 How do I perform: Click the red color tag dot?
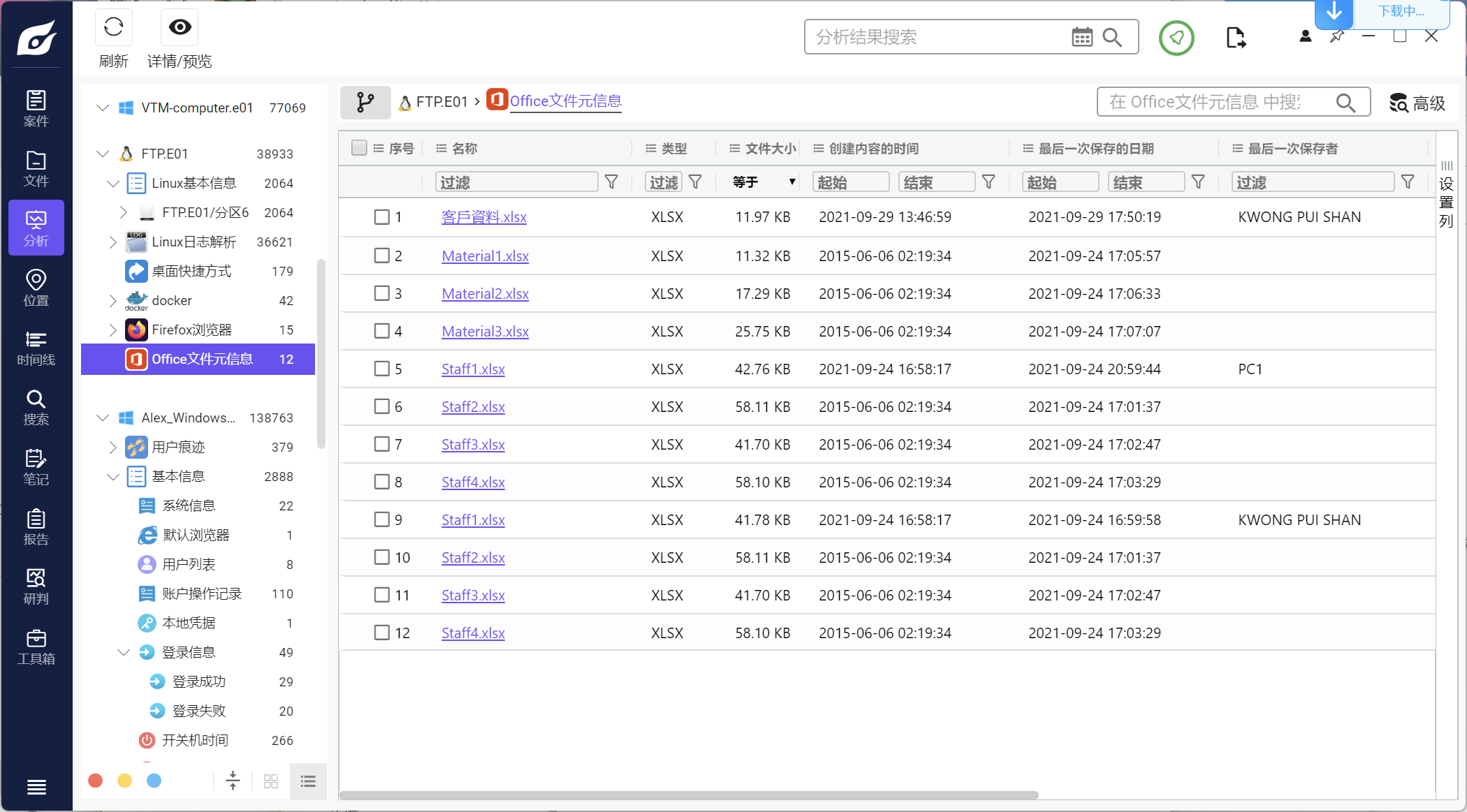(x=96, y=781)
